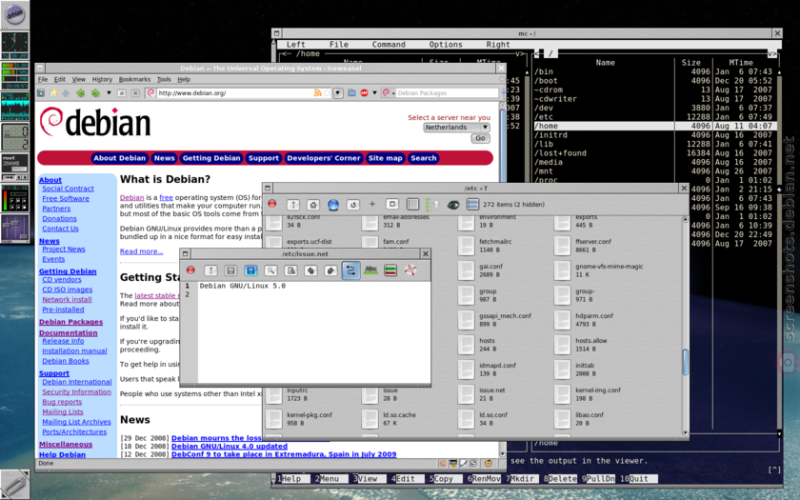Image resolution: width=800 pixels, height=500 pixels.
Task: Select the /etc row in mc right panel
Action: pos(655,117)
